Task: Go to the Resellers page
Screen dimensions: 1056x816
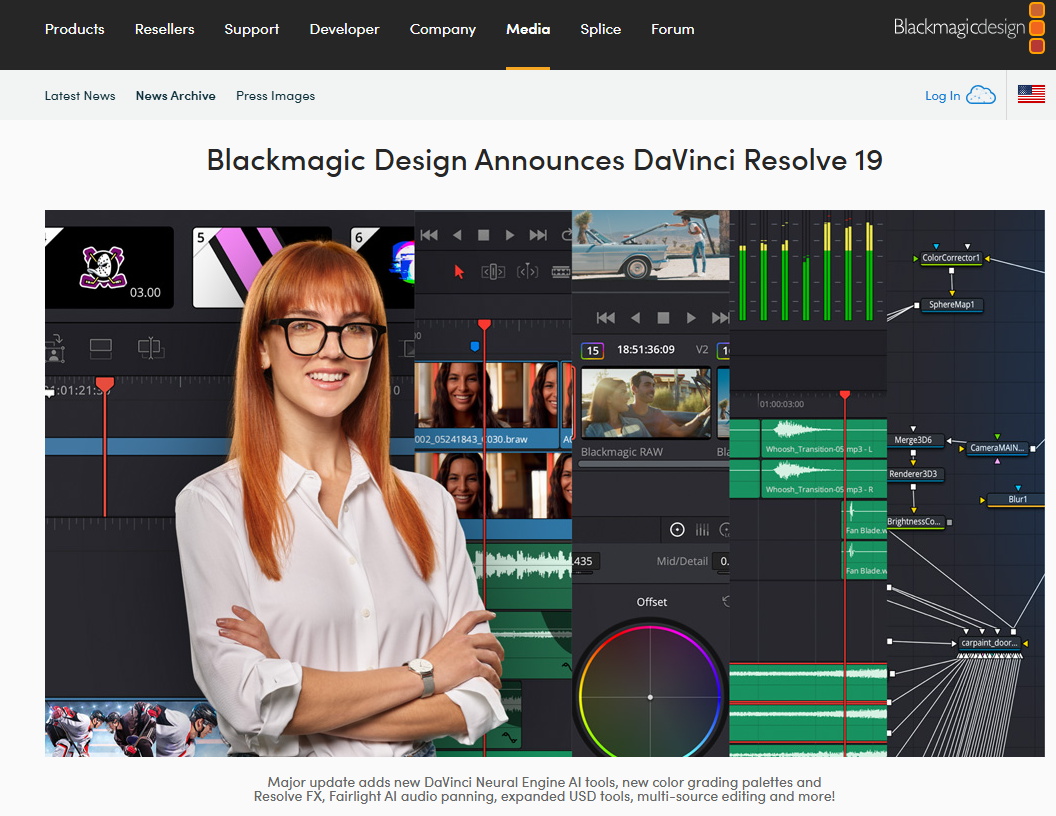Action: click(x=164, y=29)
